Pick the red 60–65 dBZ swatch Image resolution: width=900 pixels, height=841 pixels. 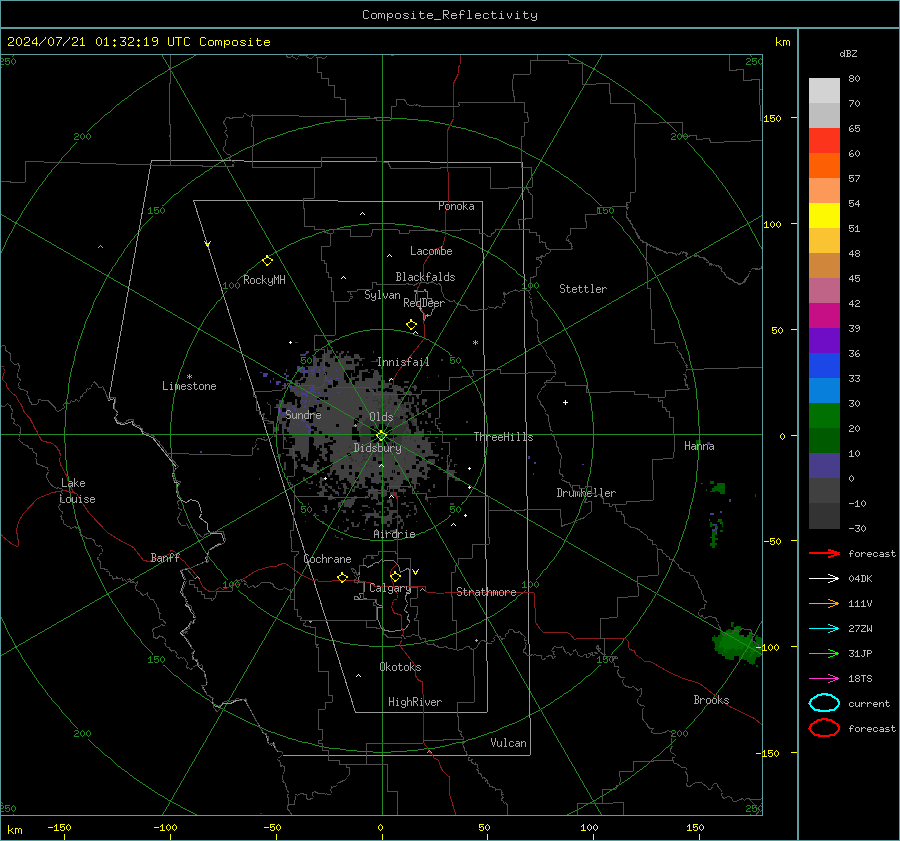point(824,141)
